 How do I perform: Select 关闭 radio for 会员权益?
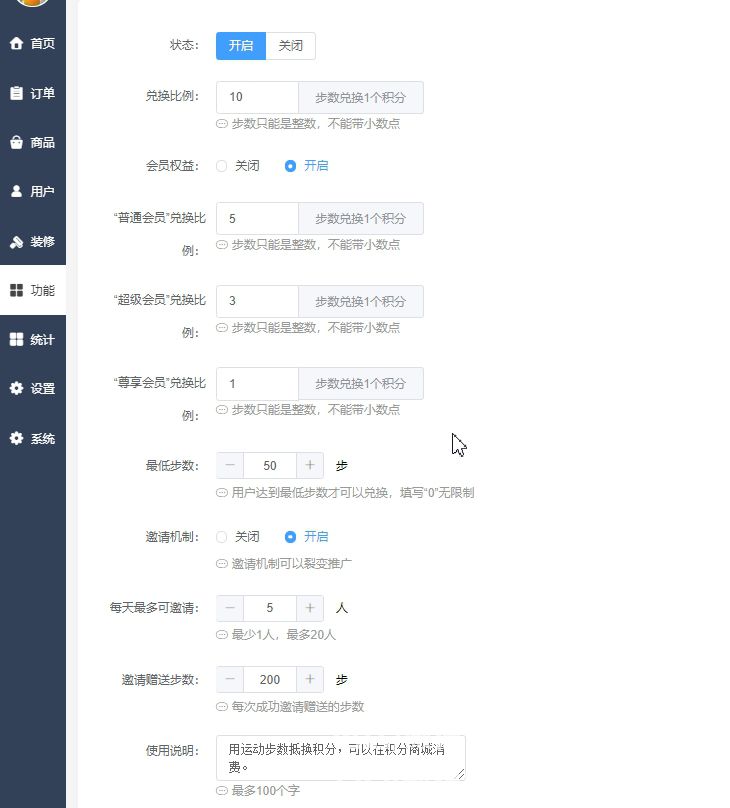222,166
